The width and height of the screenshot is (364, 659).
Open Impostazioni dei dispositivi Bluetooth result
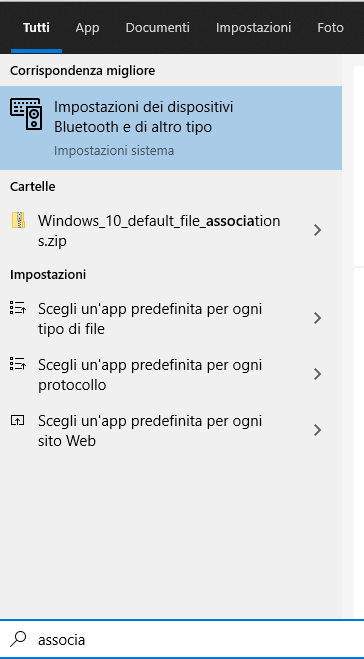[171, 128]
